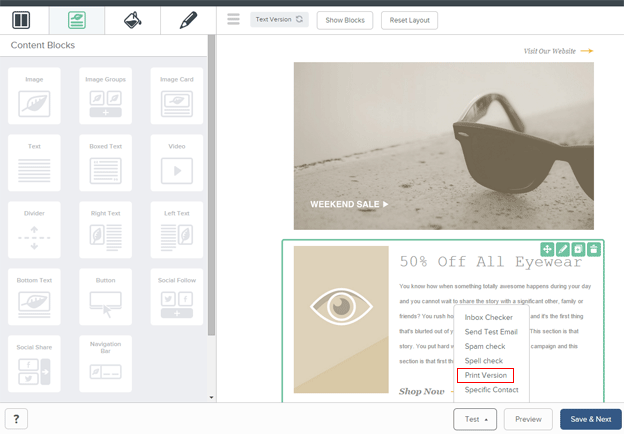Choose the Image Groups block
Screen dimensions: 624x434
[105, 96]
